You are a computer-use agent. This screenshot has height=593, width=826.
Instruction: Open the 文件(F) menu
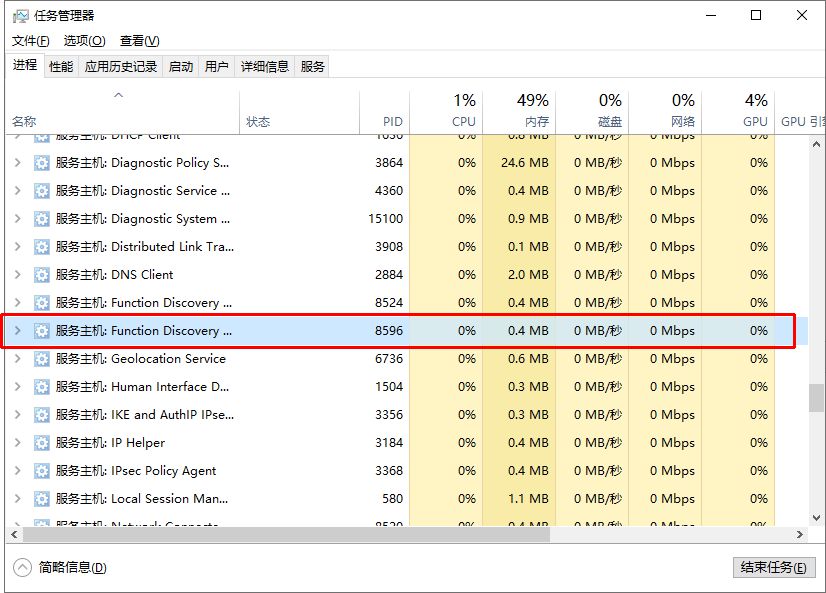pyautogui.click(x=30, y=41)
